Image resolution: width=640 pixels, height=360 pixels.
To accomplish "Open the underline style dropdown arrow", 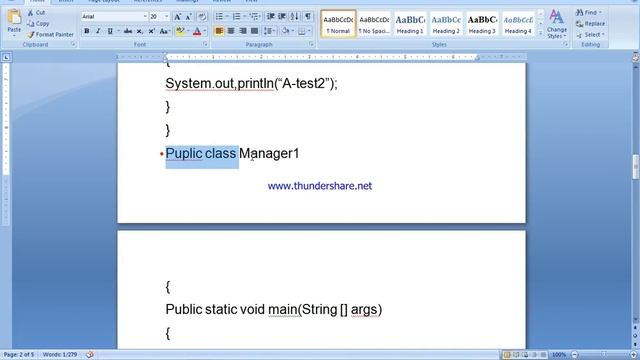I will [x=118, y=31].
